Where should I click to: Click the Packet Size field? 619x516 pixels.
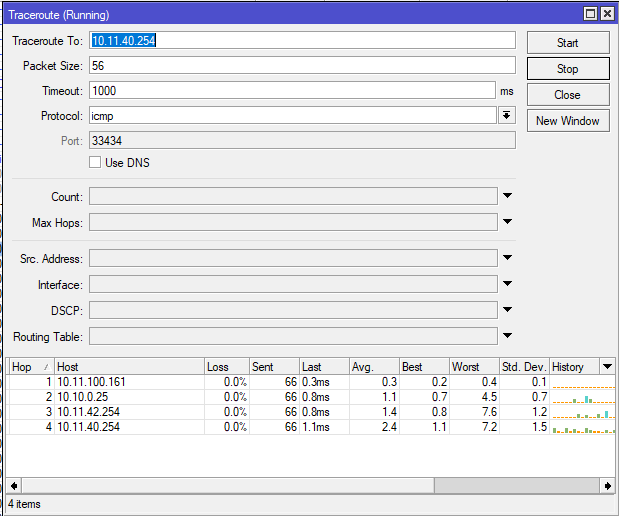pos(302,65)
